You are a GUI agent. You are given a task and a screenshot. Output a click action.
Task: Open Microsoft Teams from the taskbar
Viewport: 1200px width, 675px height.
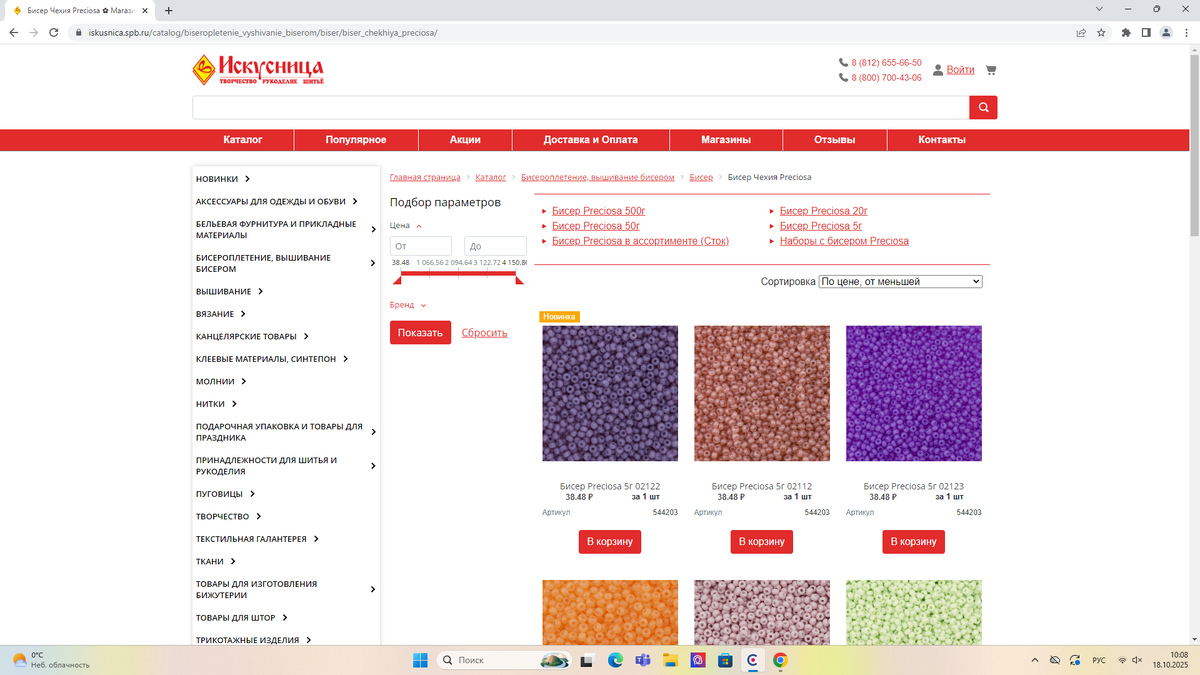[643, 660]
